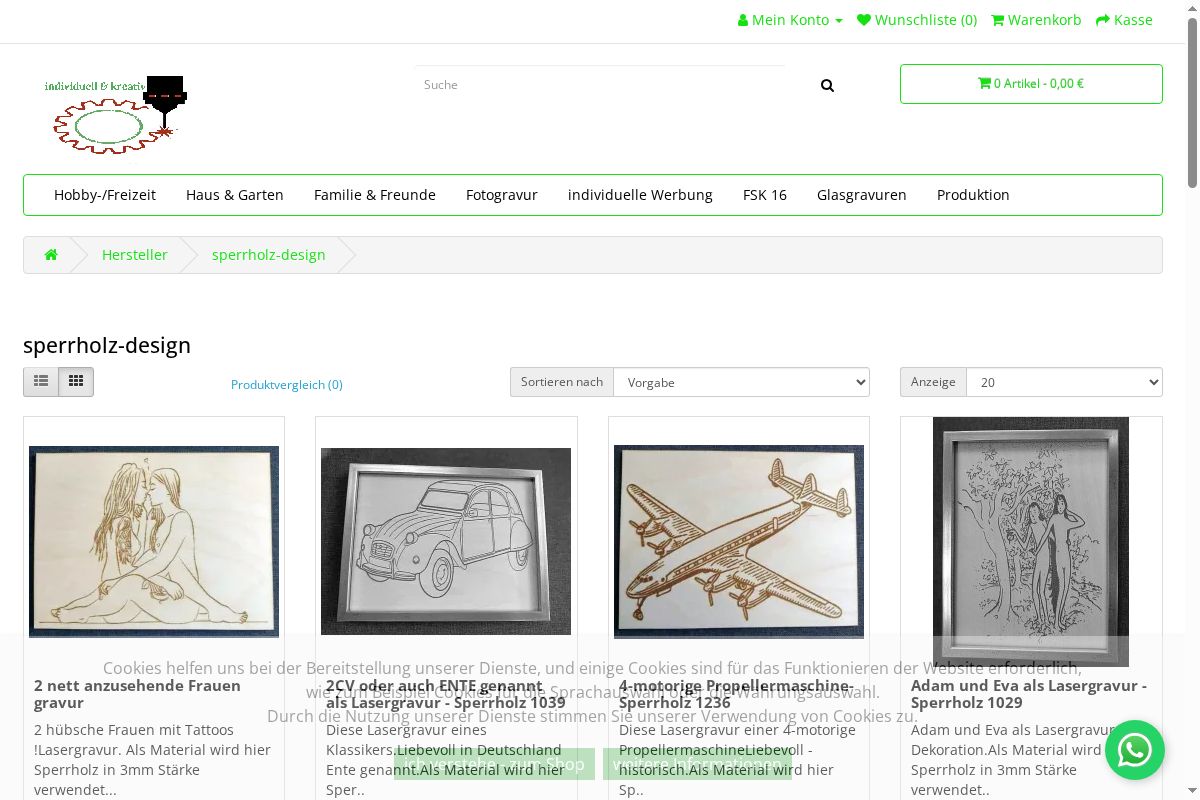
Task: Open Produktvergleich (0) link
Action: (x=287, y=385)
